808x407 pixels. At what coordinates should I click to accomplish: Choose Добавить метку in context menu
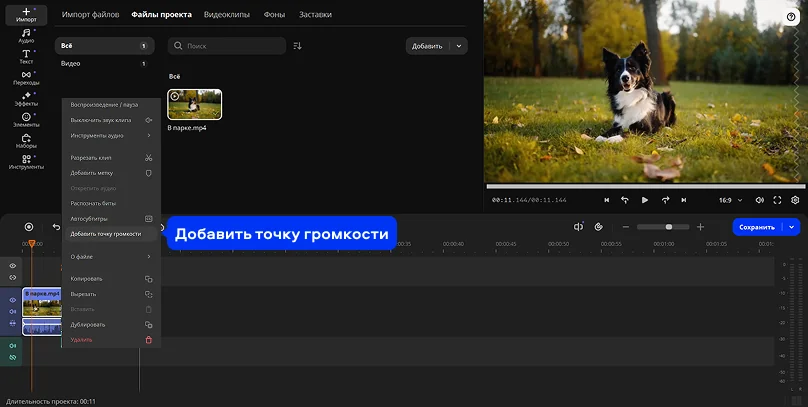click(x=111, y=173)
